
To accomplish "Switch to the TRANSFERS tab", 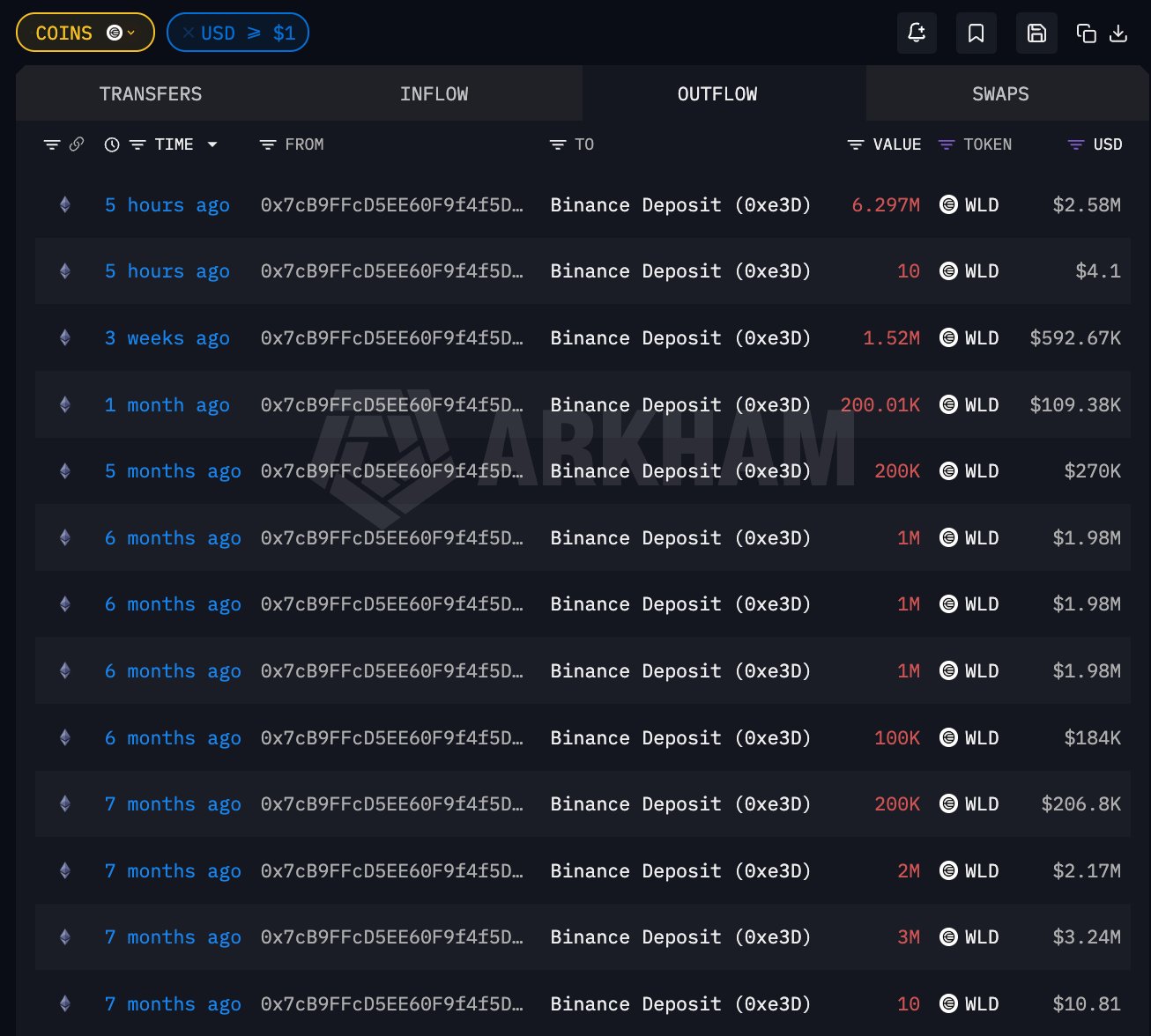I will (x=151, y=94).
